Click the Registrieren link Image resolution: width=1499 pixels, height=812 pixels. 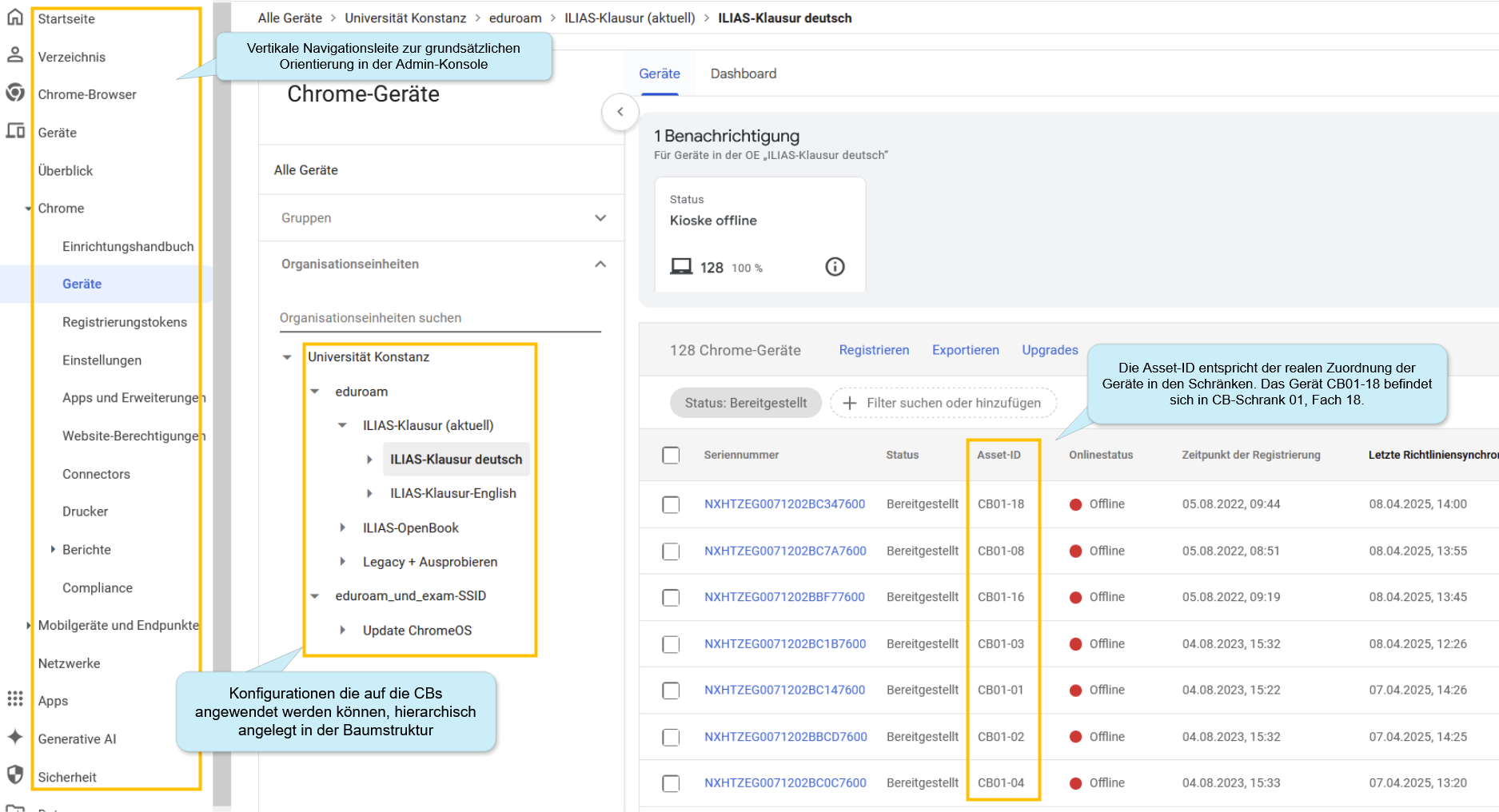(x=874, y=350)
